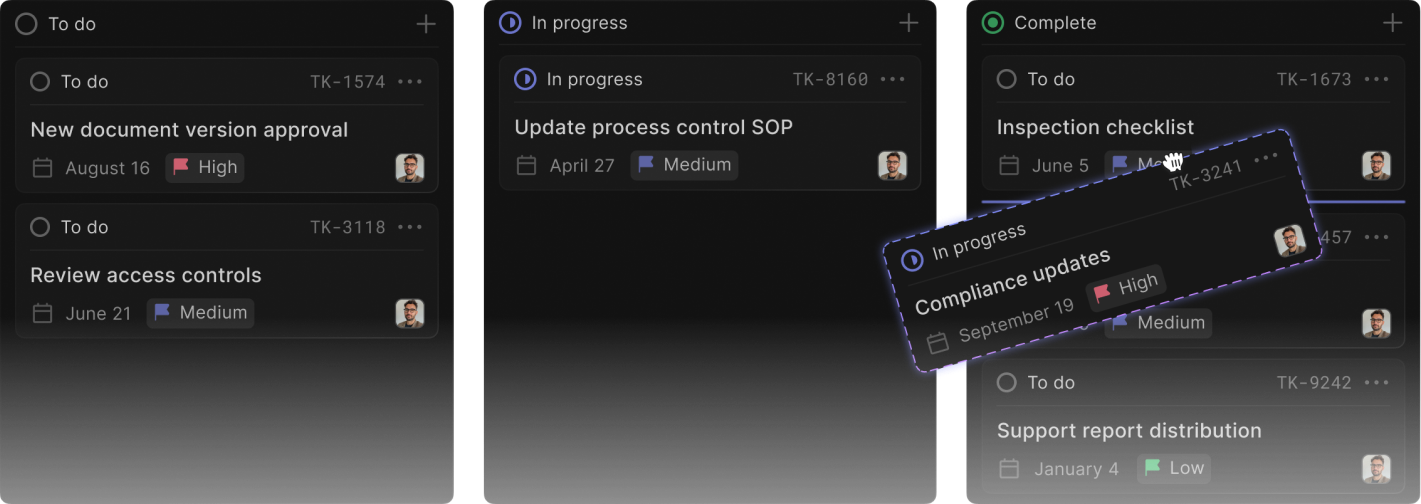Open the assignee avatar on Update process control SOP

pyautogui.click(x=892, y=166)
